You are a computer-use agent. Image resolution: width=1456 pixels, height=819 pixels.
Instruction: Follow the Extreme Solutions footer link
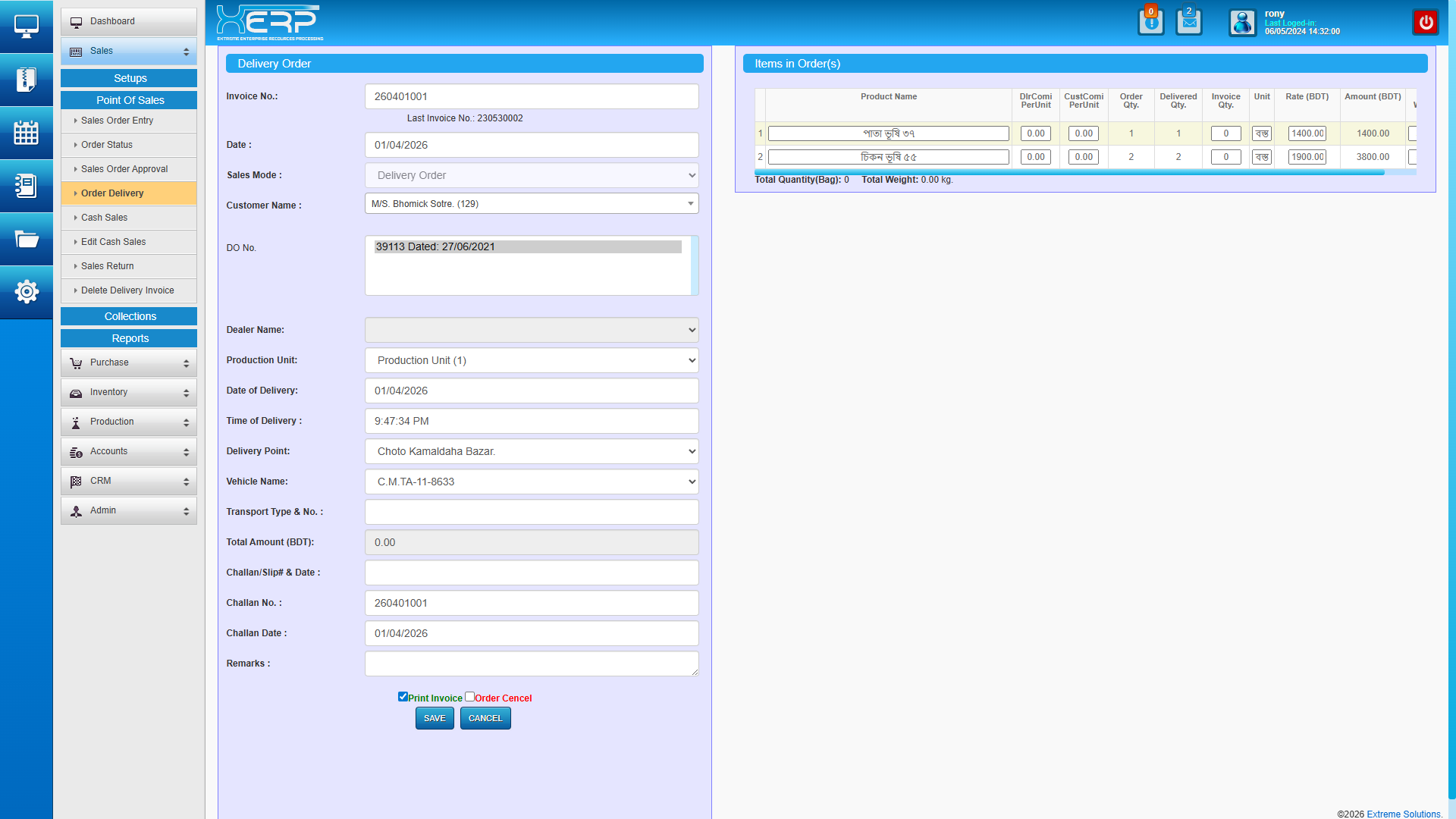(x=1404, y=814)
